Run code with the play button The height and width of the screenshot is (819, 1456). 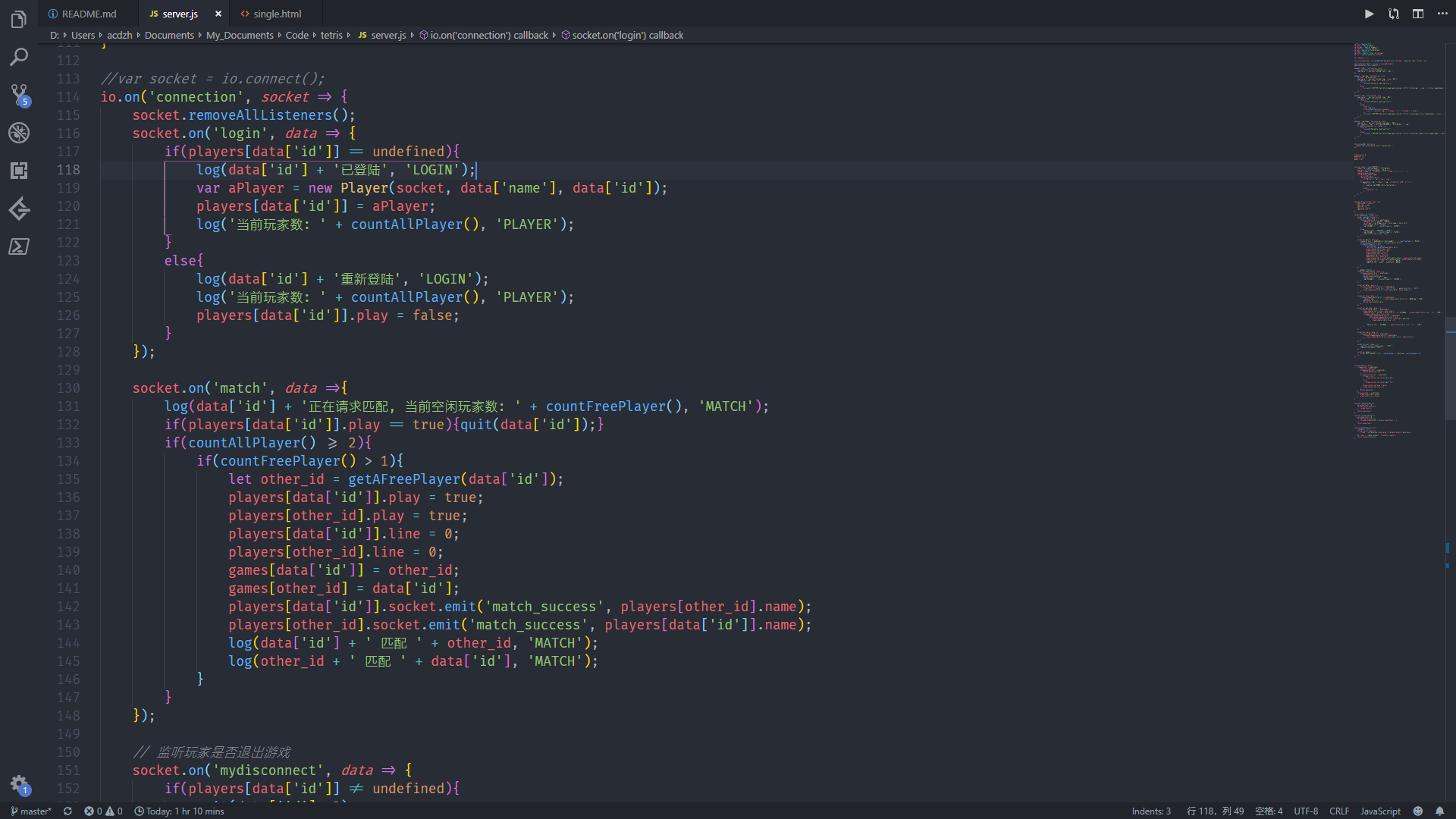(x=1369, y=14)
